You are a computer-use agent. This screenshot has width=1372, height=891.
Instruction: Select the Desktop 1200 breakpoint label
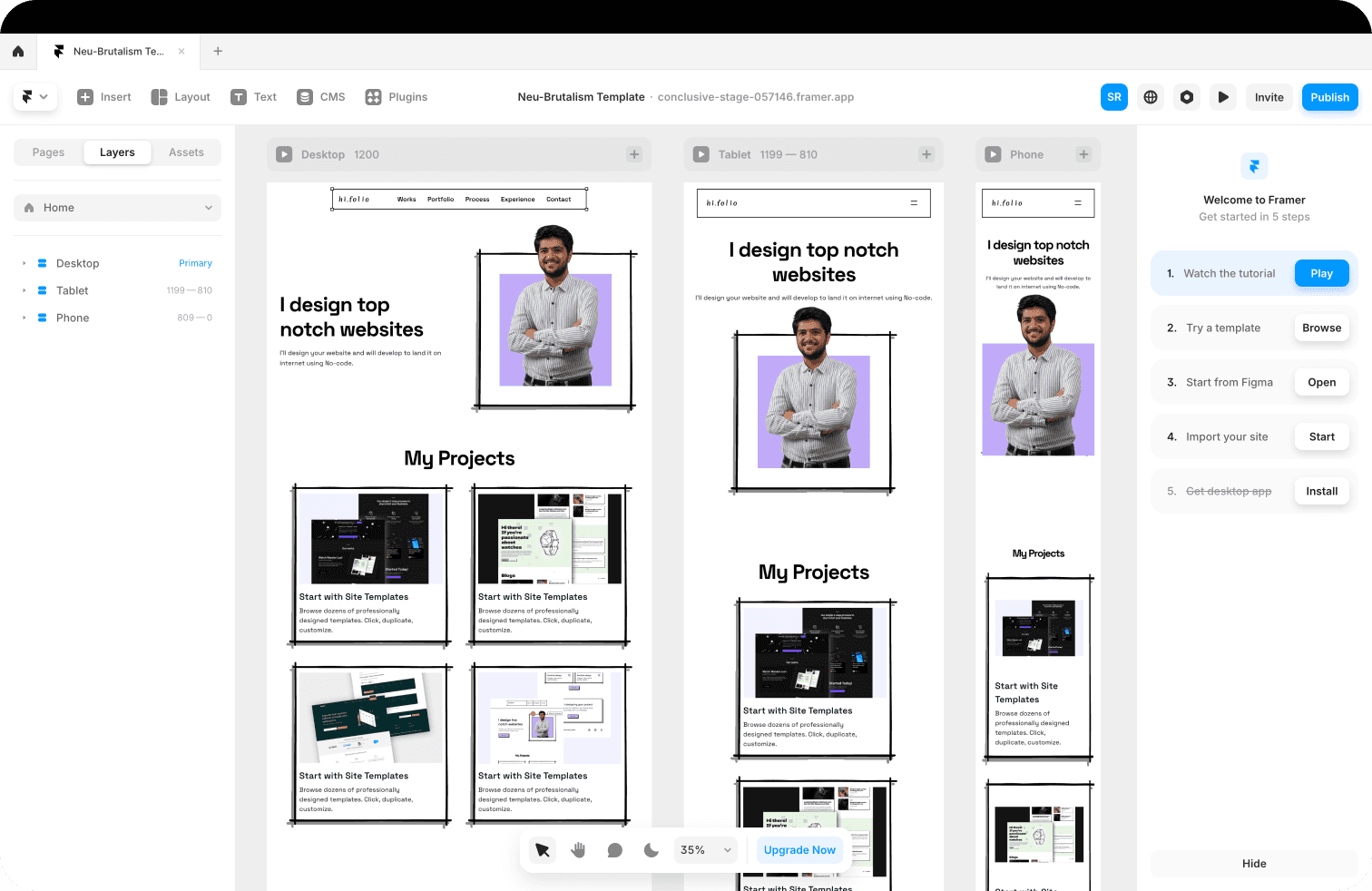click(340, 154)
